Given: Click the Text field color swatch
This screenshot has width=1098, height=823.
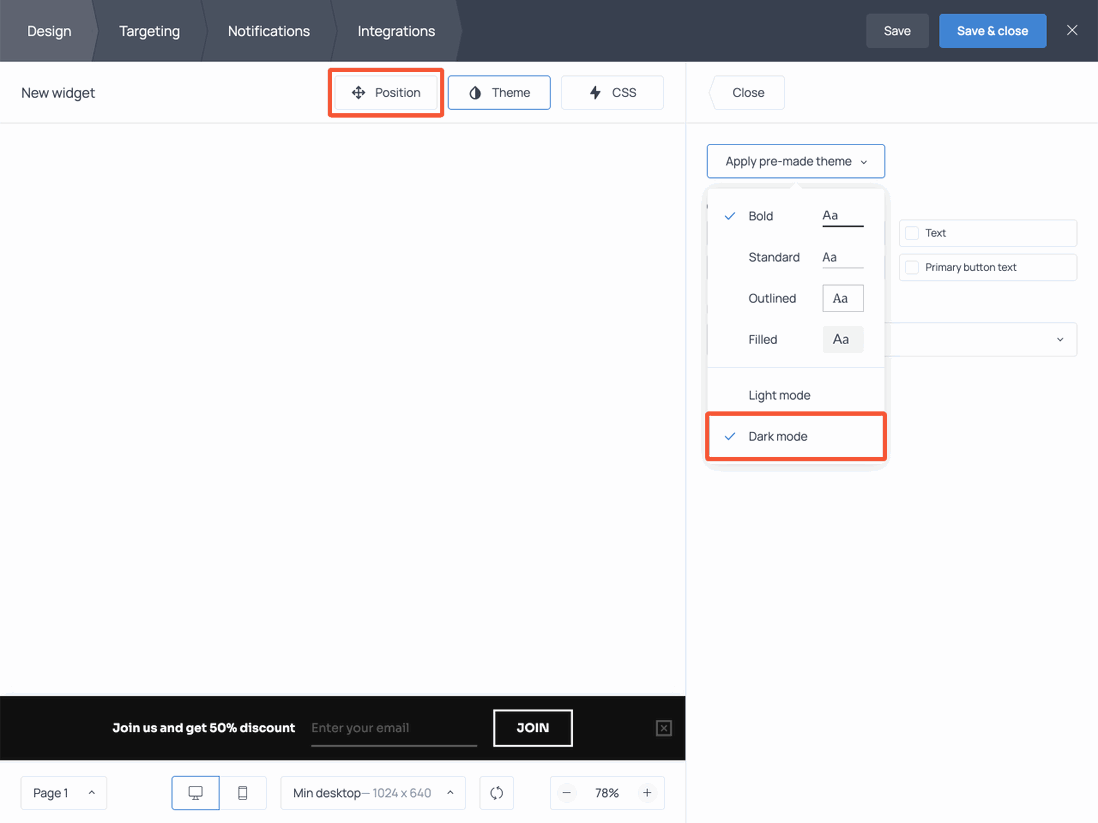Looking at the screenshot, I should [911, 232].
